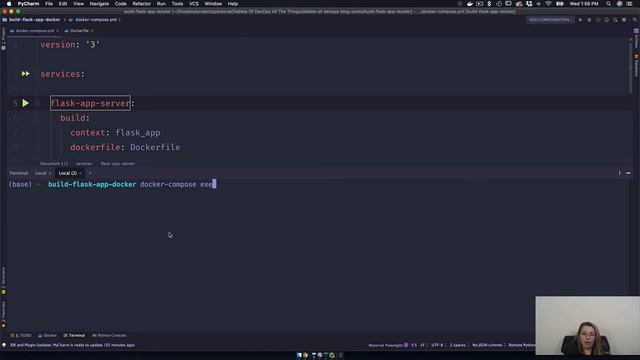
Task: Close the Dockerfile editor tab
Action: click(x=92, y=31)
